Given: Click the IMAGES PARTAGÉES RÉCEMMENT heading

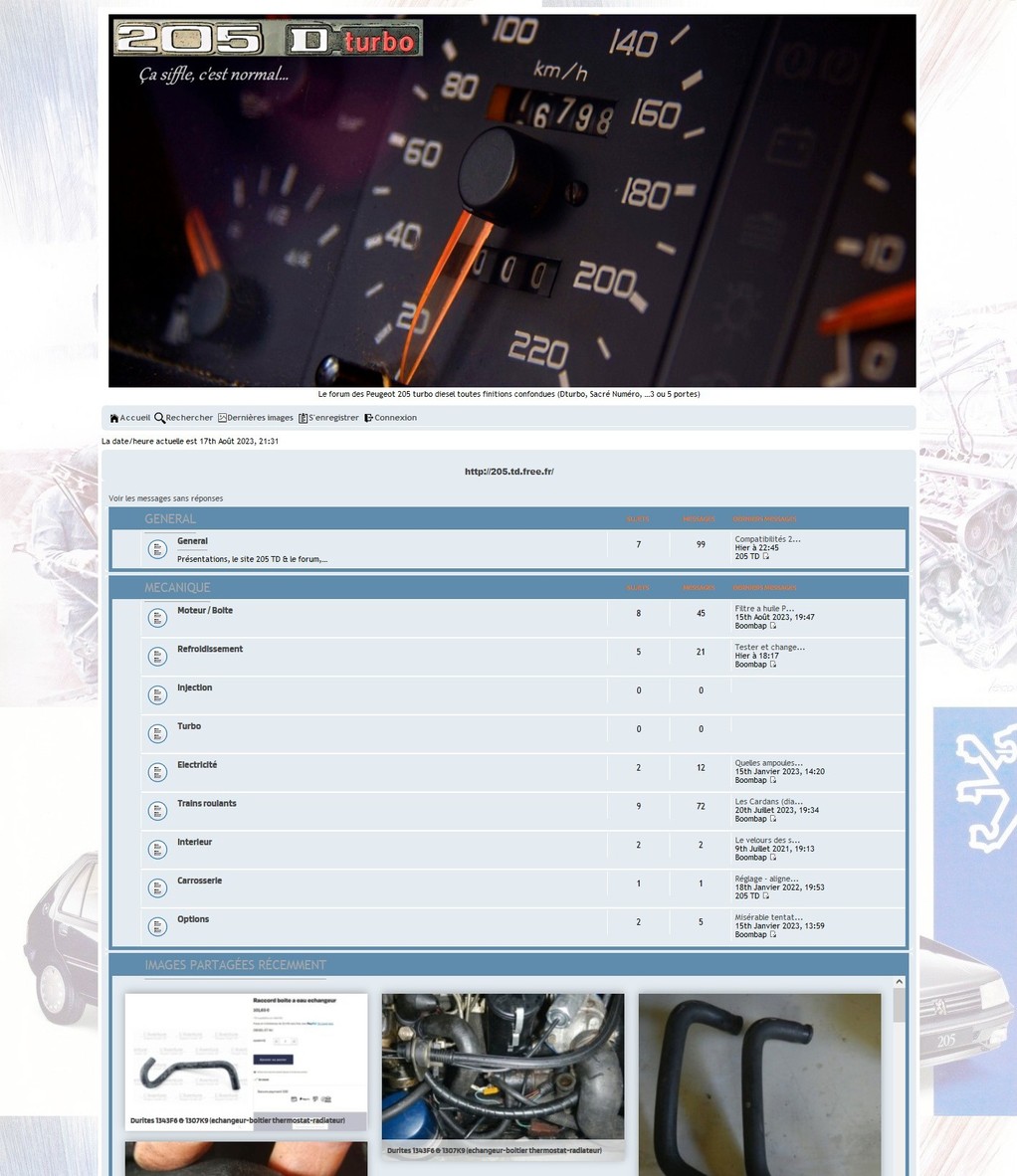Looking at the screenshot, I should [x=236, y=965].
